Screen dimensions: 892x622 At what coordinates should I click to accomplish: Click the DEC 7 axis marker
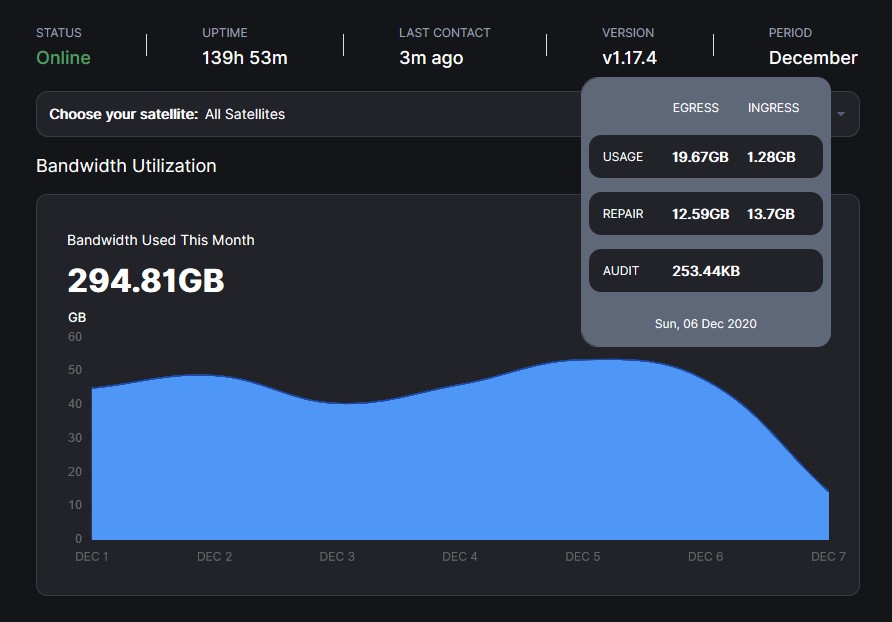point(828,557)
